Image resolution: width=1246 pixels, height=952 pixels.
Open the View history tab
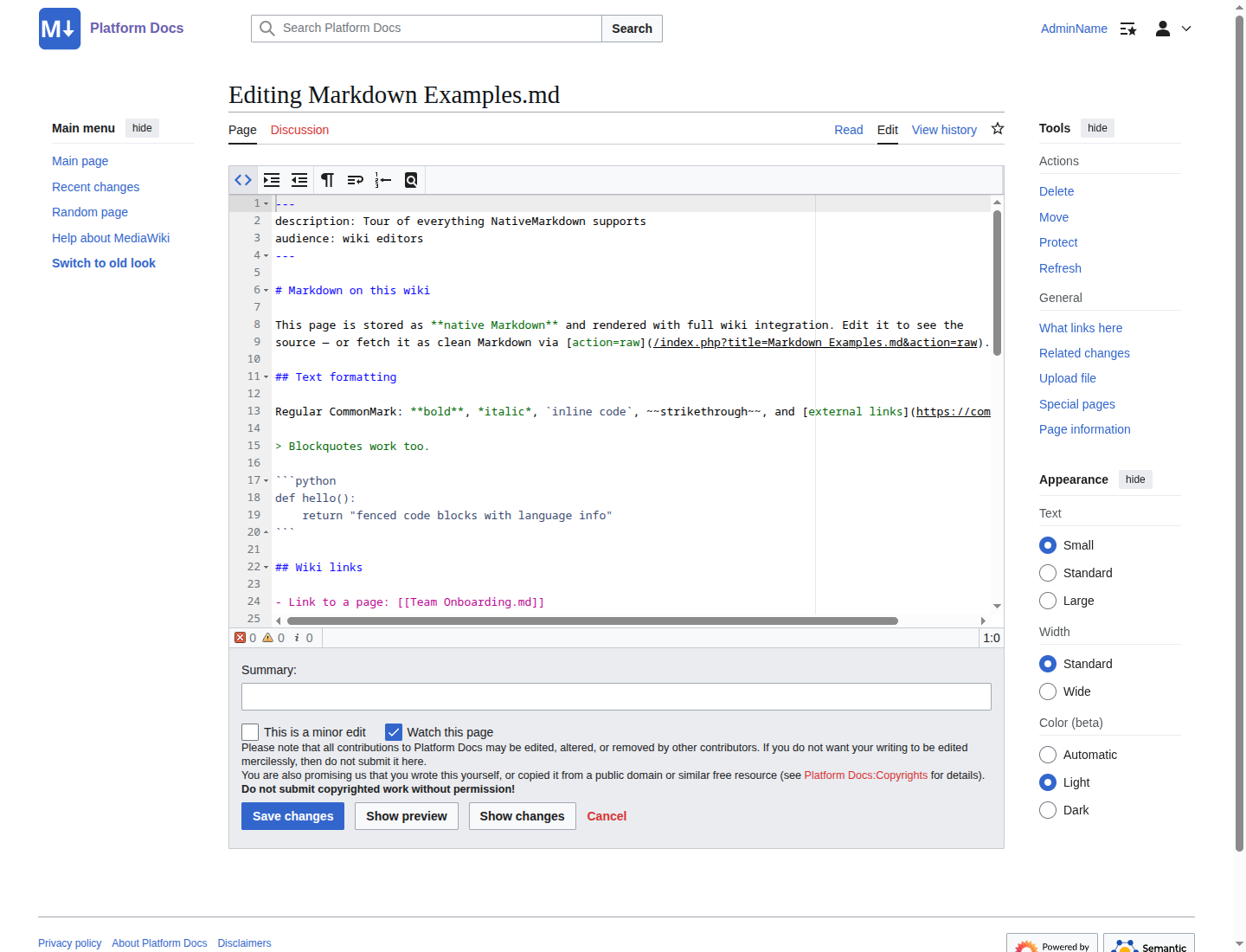click(x=944, y=130)
